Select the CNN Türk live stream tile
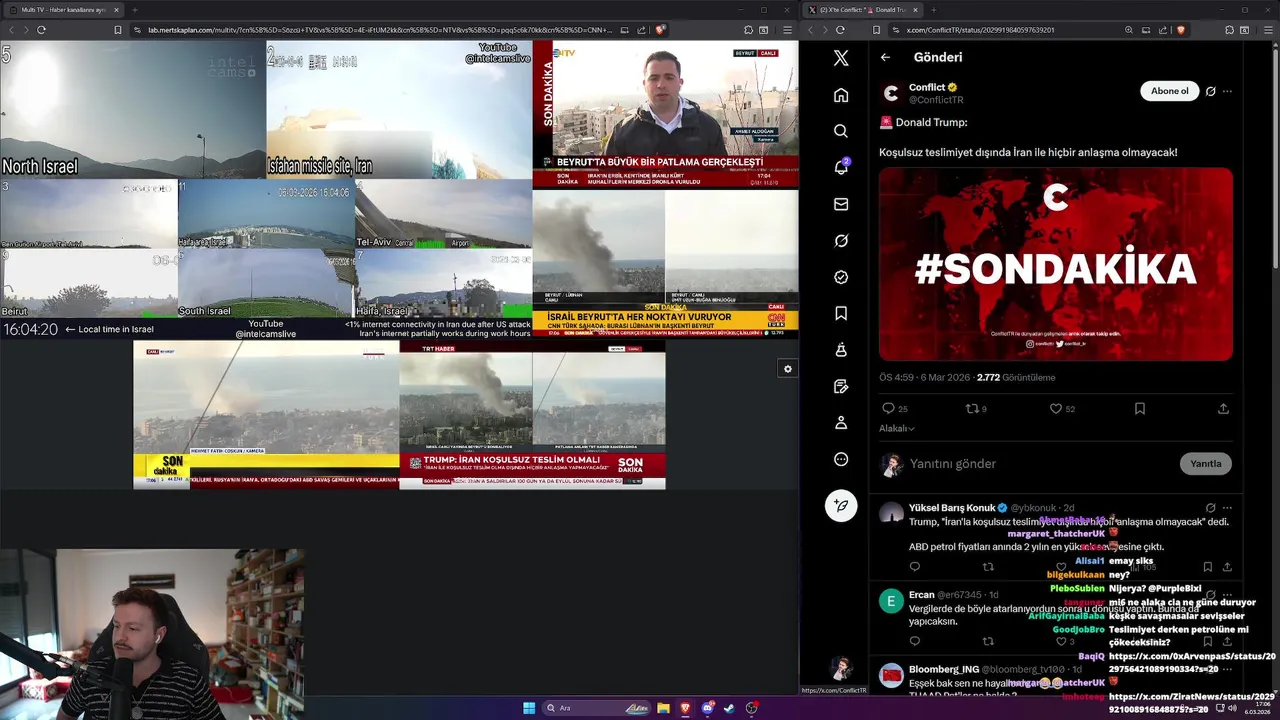Viewport: 1280px width, 720px height. tap(665, 263)
